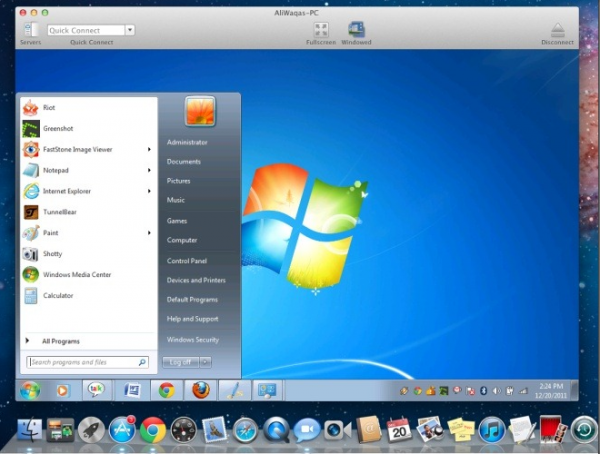Viewport: 600px width, 454px height.
Task: Open the Servers list icon
Action: point(30,29)
